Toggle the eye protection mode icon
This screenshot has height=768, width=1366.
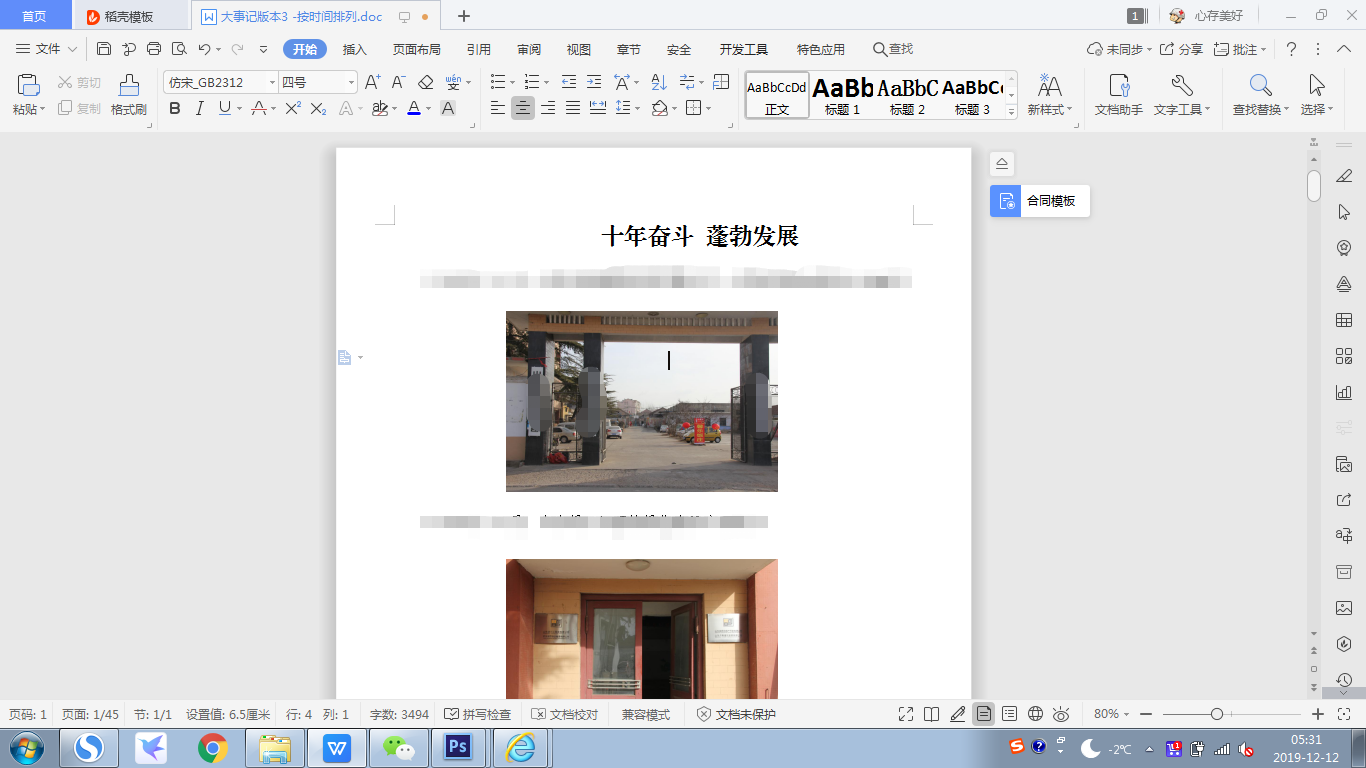[1061, 714]
